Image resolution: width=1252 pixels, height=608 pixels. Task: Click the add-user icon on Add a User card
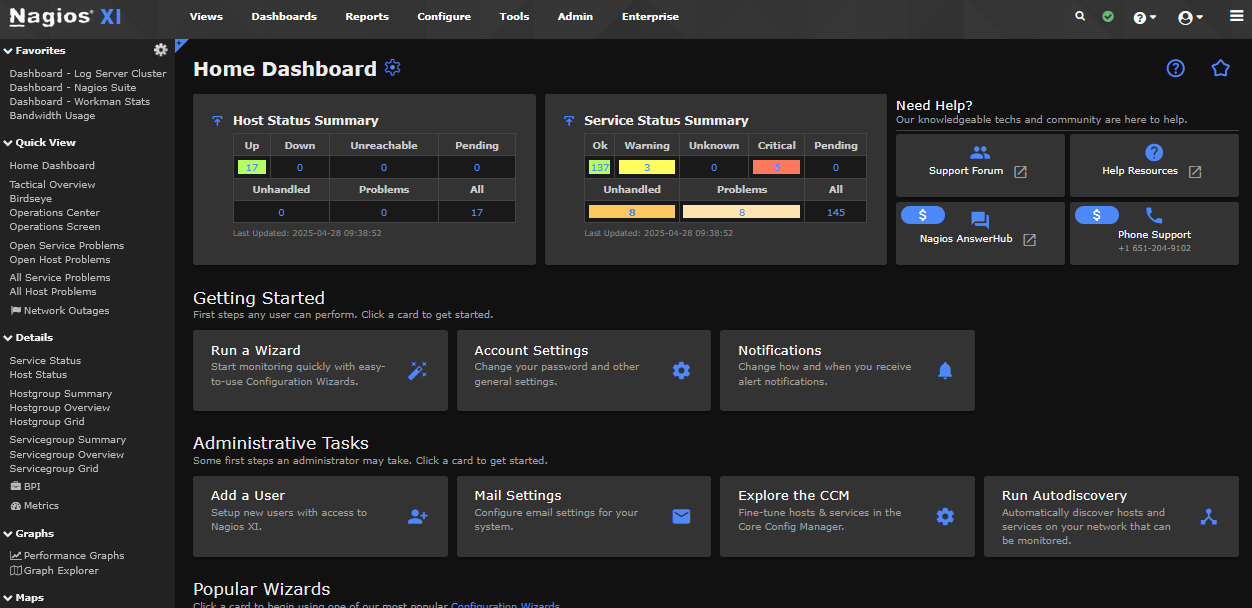(417, 516)
